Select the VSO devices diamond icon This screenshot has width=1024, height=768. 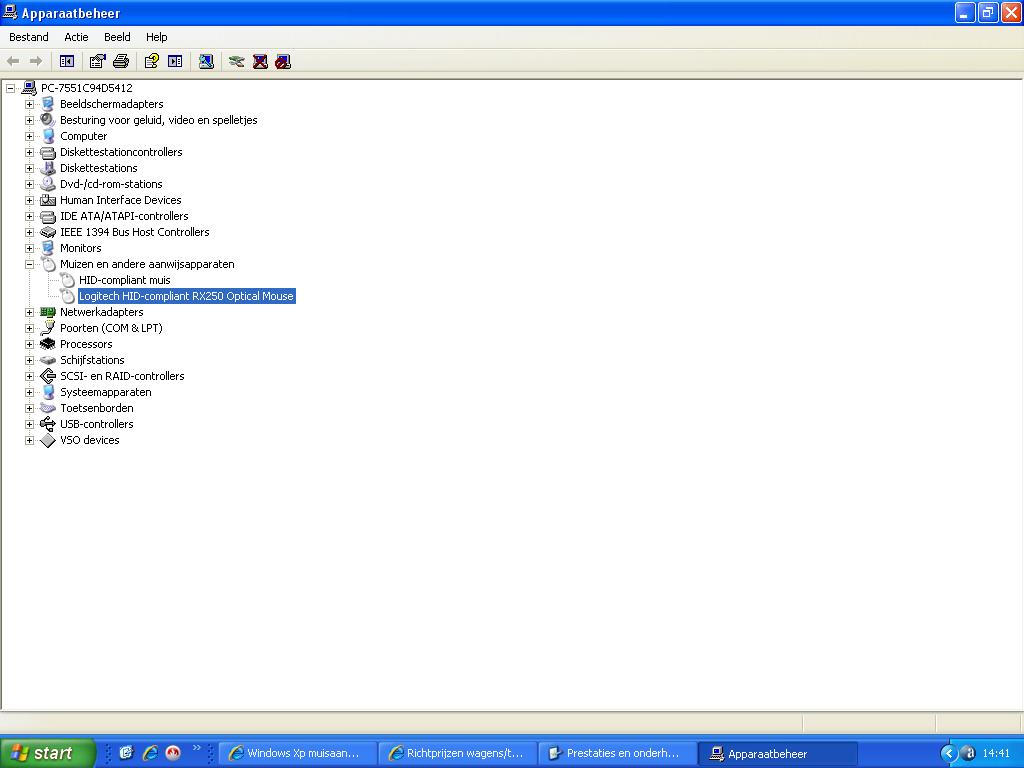48,440
